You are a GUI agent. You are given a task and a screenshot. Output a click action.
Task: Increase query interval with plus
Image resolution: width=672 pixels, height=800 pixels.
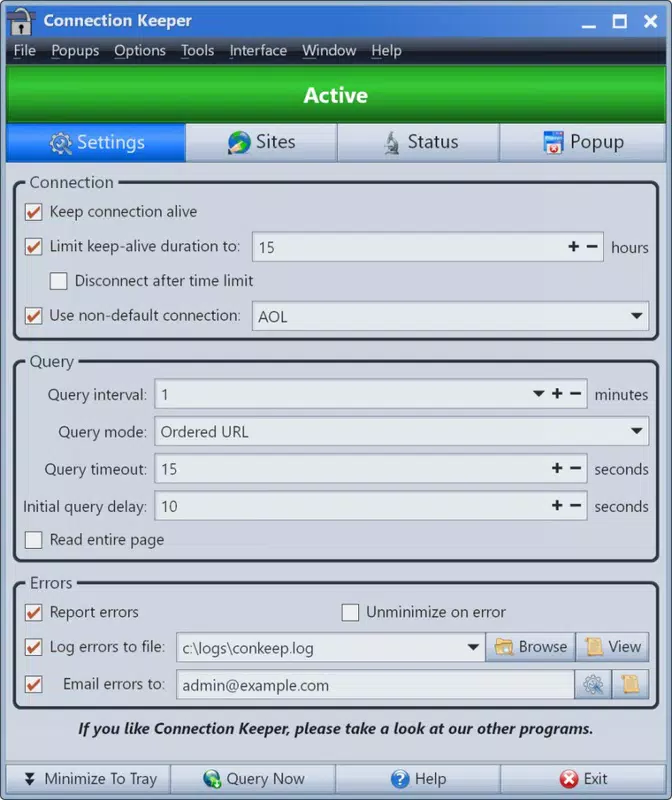[557, 393]
